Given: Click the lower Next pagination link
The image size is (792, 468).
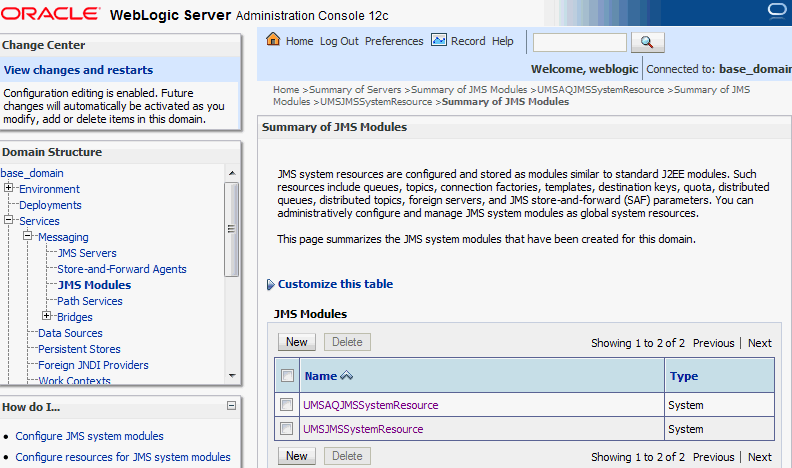Looking at the screenshot, I should click(760, 457).
